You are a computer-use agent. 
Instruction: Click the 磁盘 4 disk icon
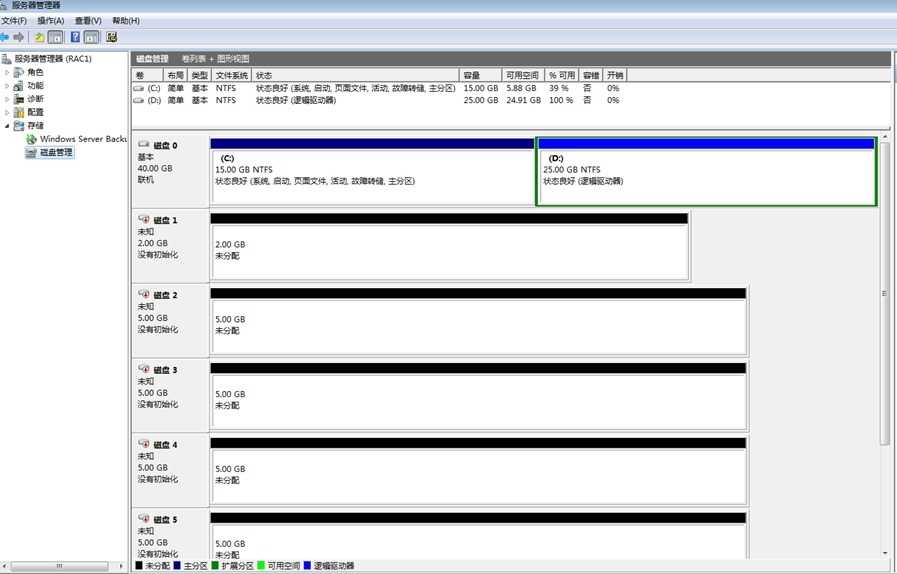pos(144,444)
